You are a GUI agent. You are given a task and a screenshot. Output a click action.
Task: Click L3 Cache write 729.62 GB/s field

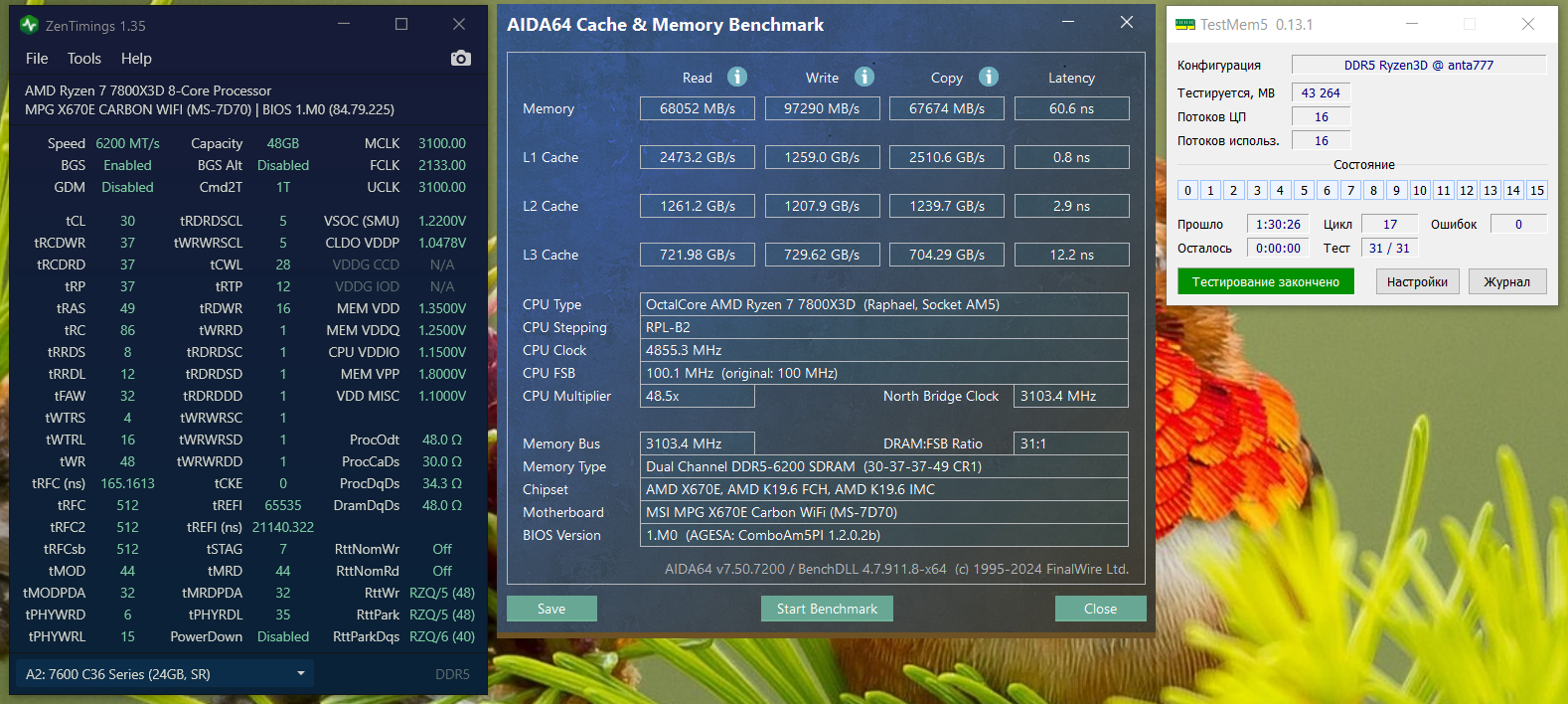pyautogui.click(x=822, y=255)
